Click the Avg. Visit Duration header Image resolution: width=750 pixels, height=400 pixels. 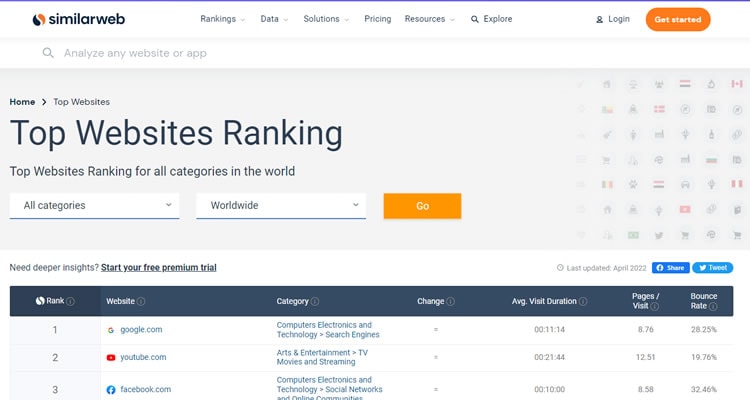point(549,301)
